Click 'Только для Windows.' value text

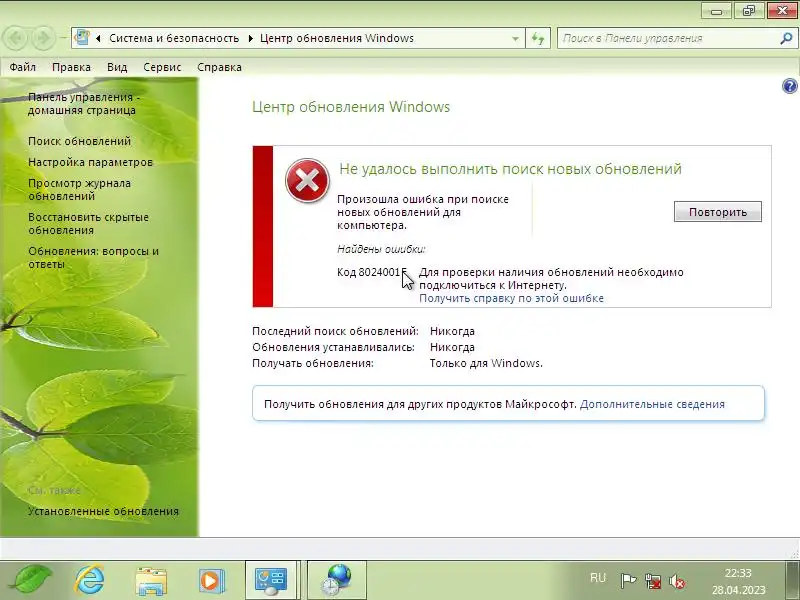[x=486, y=363]
